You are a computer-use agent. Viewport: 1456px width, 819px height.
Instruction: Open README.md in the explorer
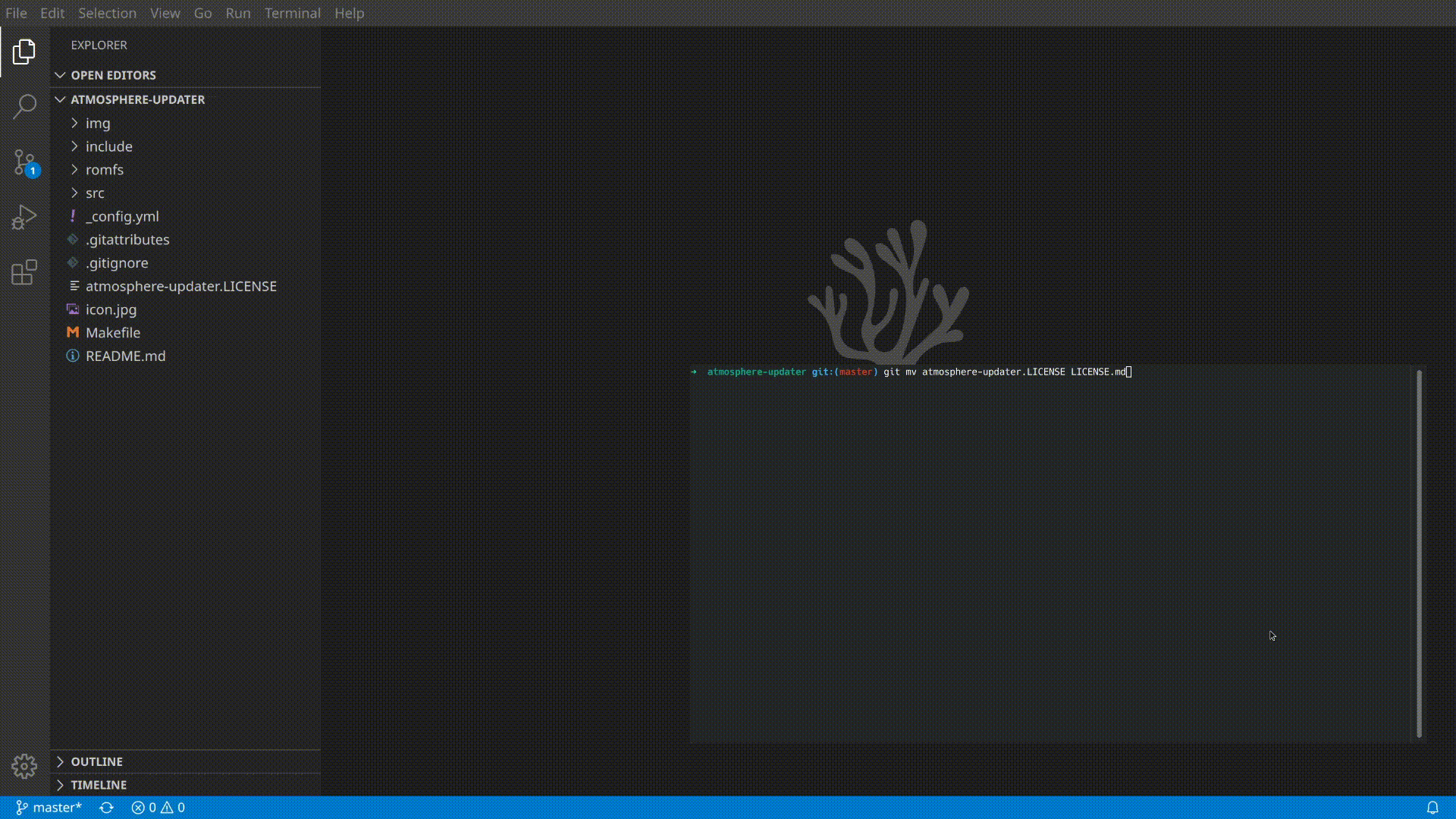tap(186, 356)
